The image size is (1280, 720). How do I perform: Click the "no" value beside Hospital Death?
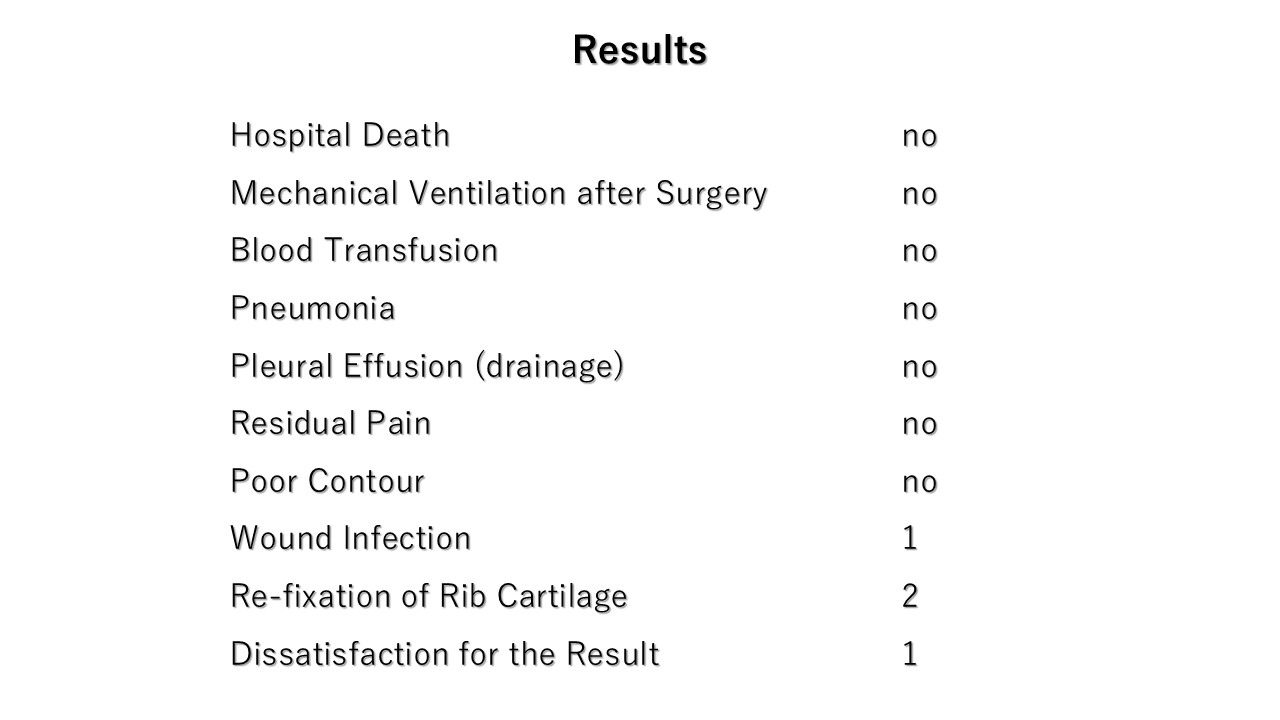[919, 136]
